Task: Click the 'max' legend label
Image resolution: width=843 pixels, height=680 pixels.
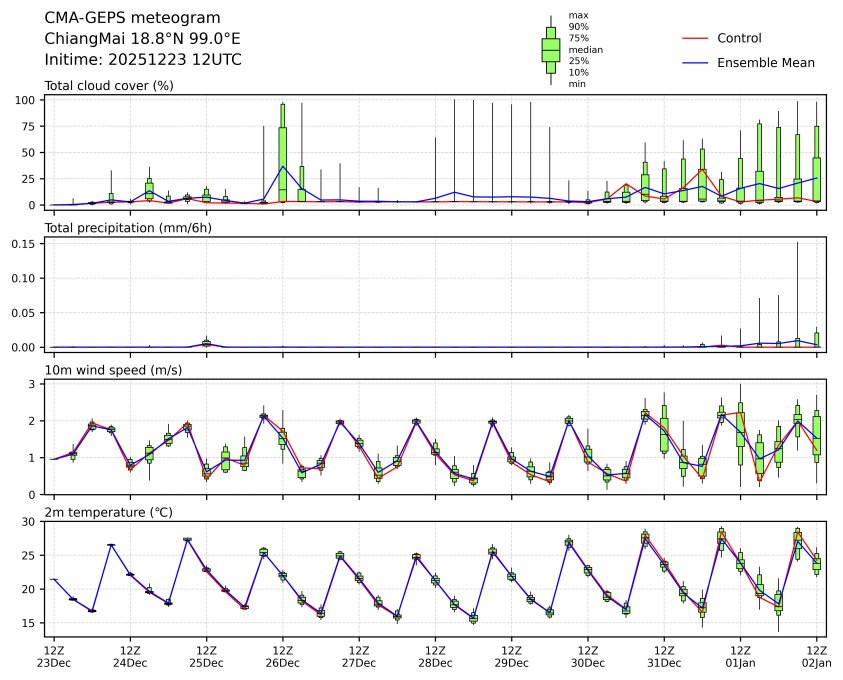Action: [x=578, y=16]
